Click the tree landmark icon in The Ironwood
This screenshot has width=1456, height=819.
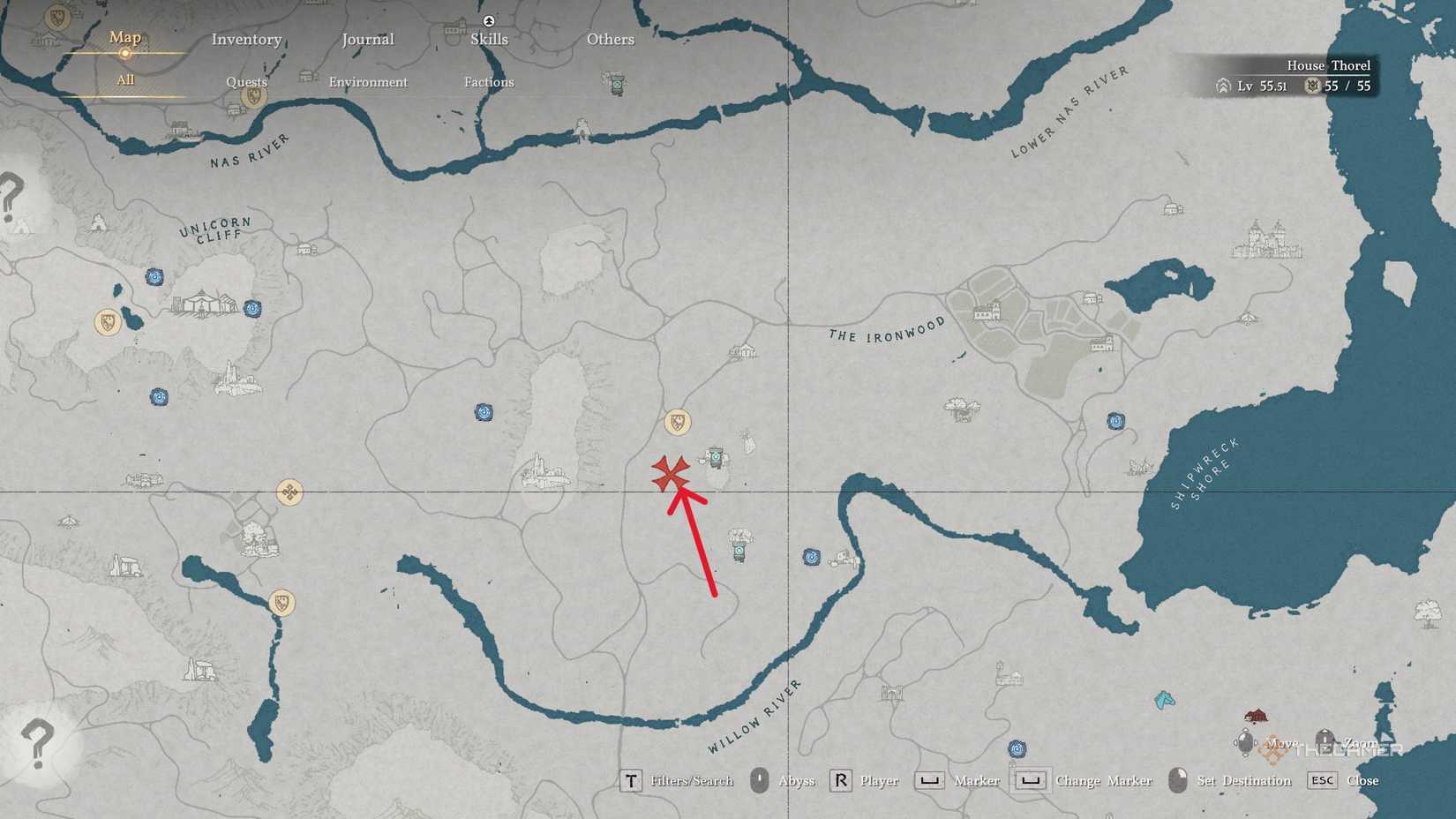[x=961, y=409]
